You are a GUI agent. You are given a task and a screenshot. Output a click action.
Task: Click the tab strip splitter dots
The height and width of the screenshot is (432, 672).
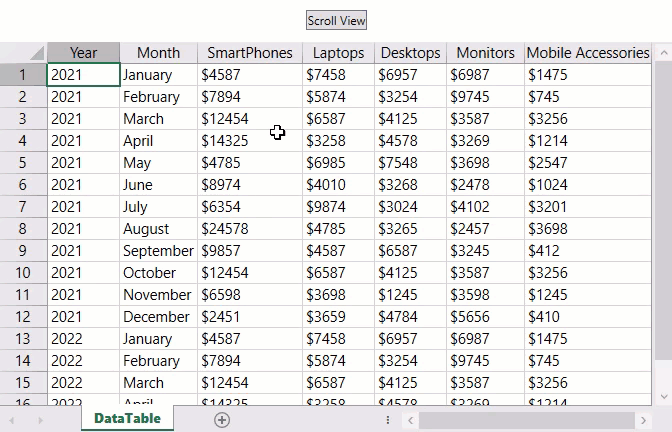(388, 420)
